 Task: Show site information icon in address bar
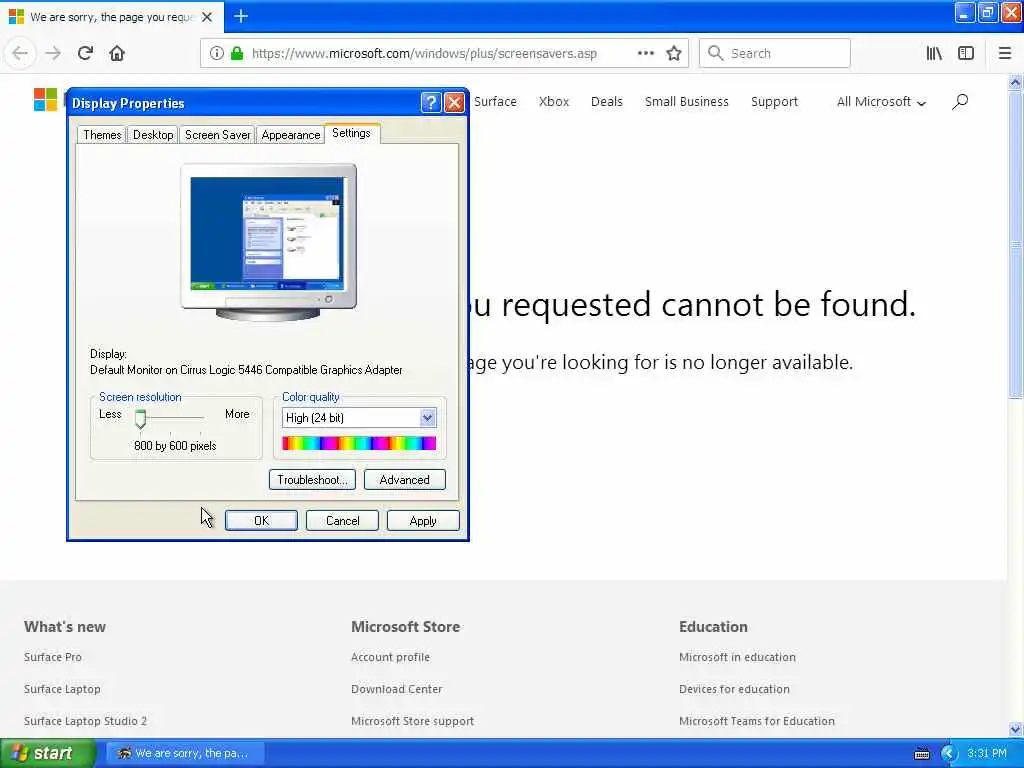tap(217, 54)
